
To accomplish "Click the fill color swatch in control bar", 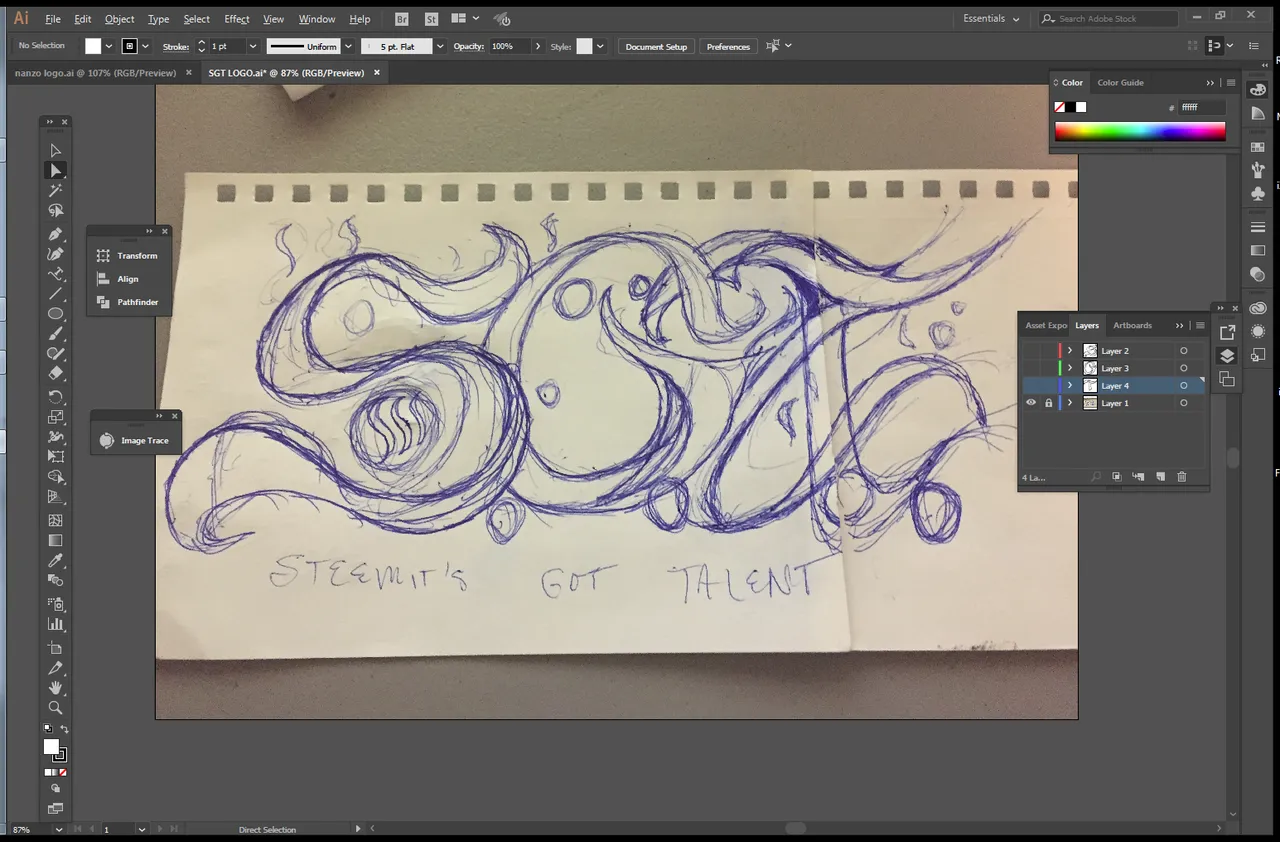I will pos(93,46).
